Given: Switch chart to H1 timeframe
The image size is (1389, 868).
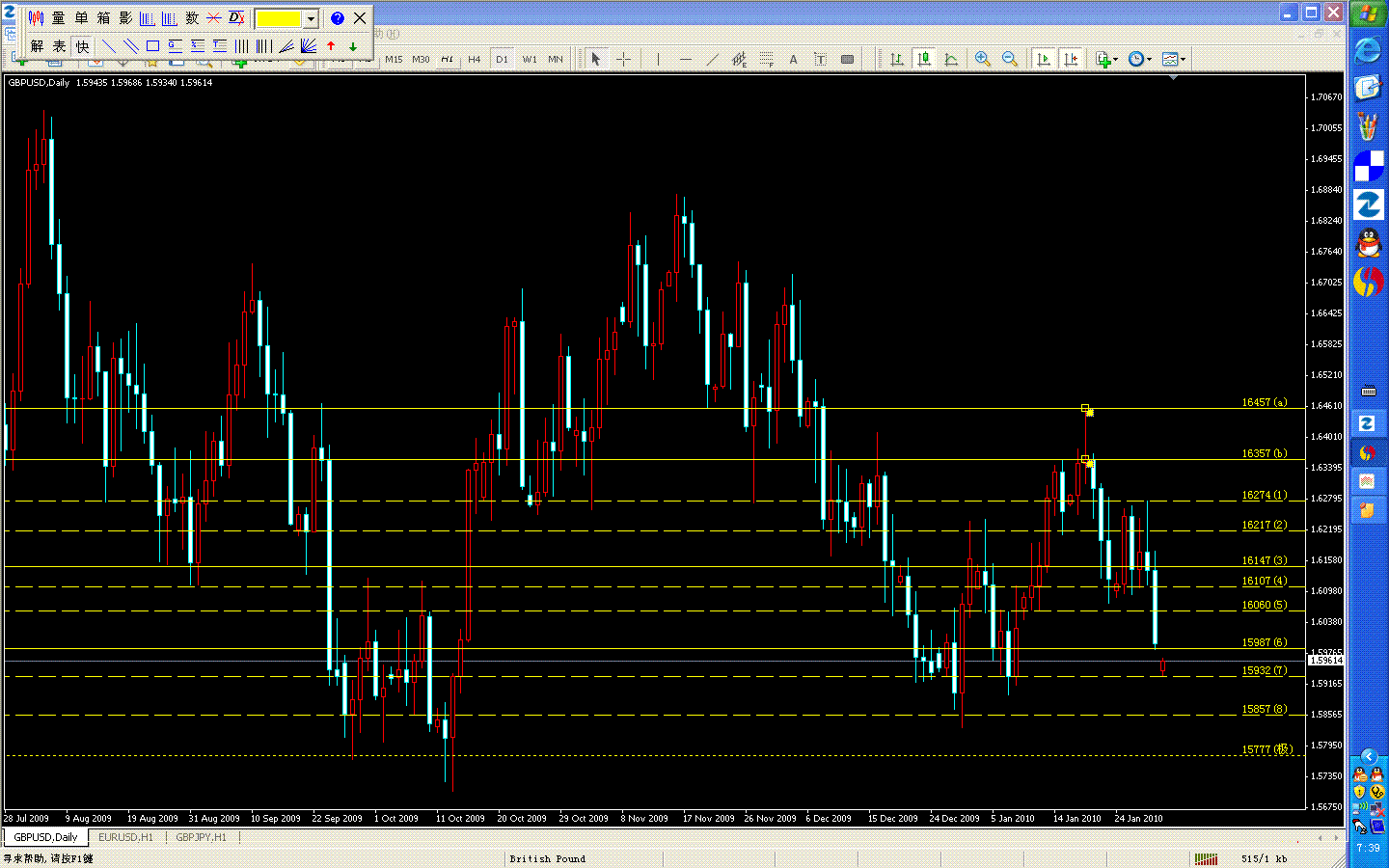Looking at the screenshot, I should (447, 60).
